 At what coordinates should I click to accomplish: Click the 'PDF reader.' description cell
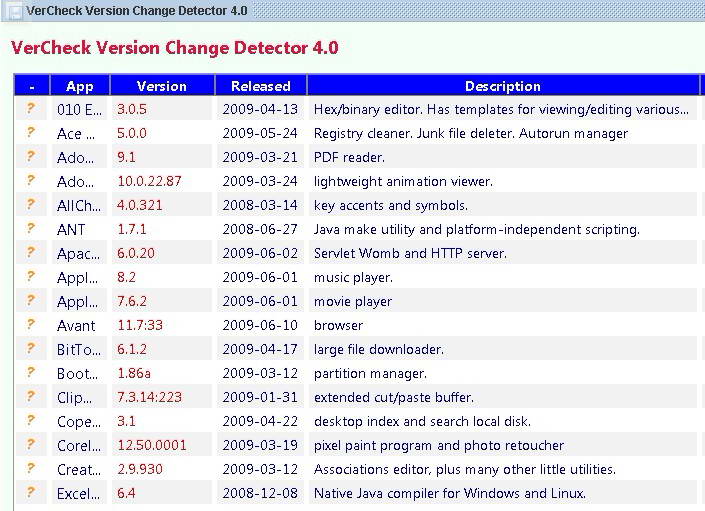tap(349, 157)
